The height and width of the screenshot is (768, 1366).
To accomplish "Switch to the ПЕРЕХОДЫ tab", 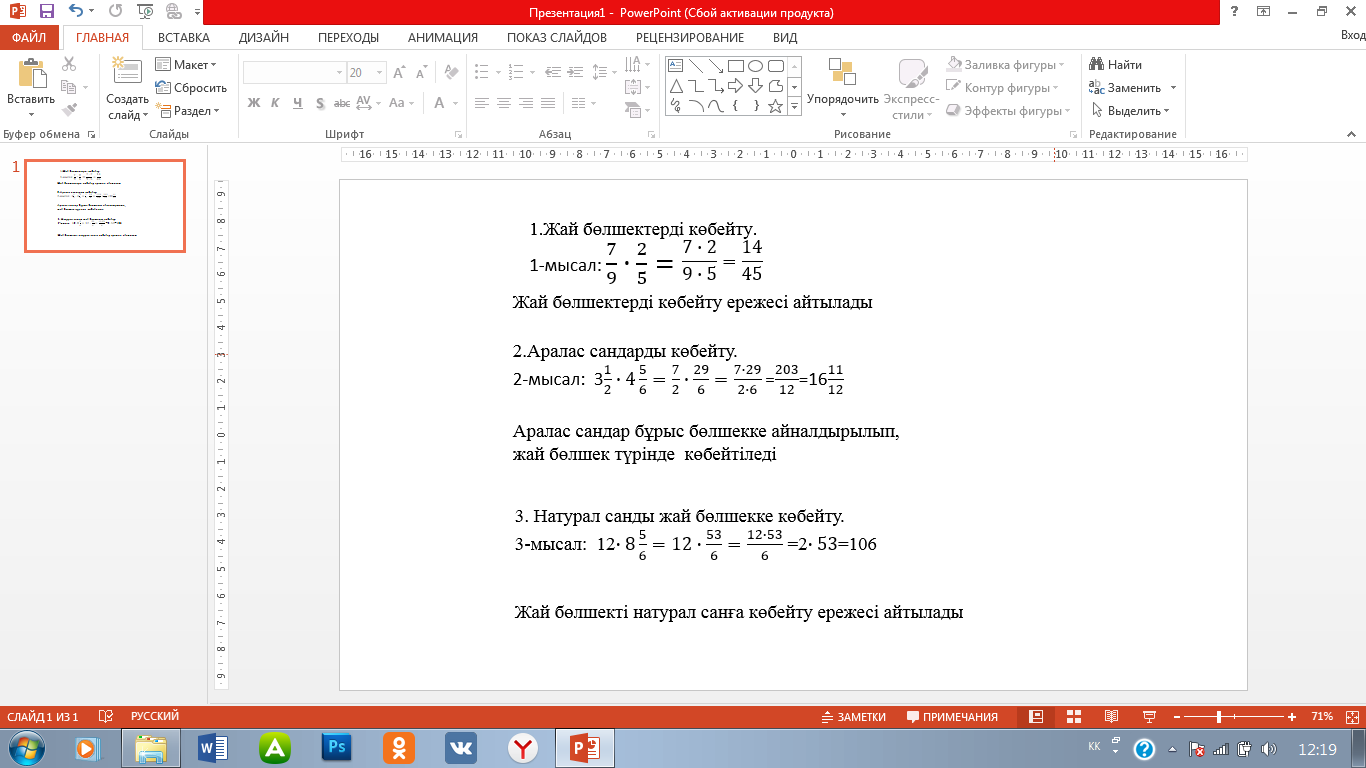I will 348,38.
